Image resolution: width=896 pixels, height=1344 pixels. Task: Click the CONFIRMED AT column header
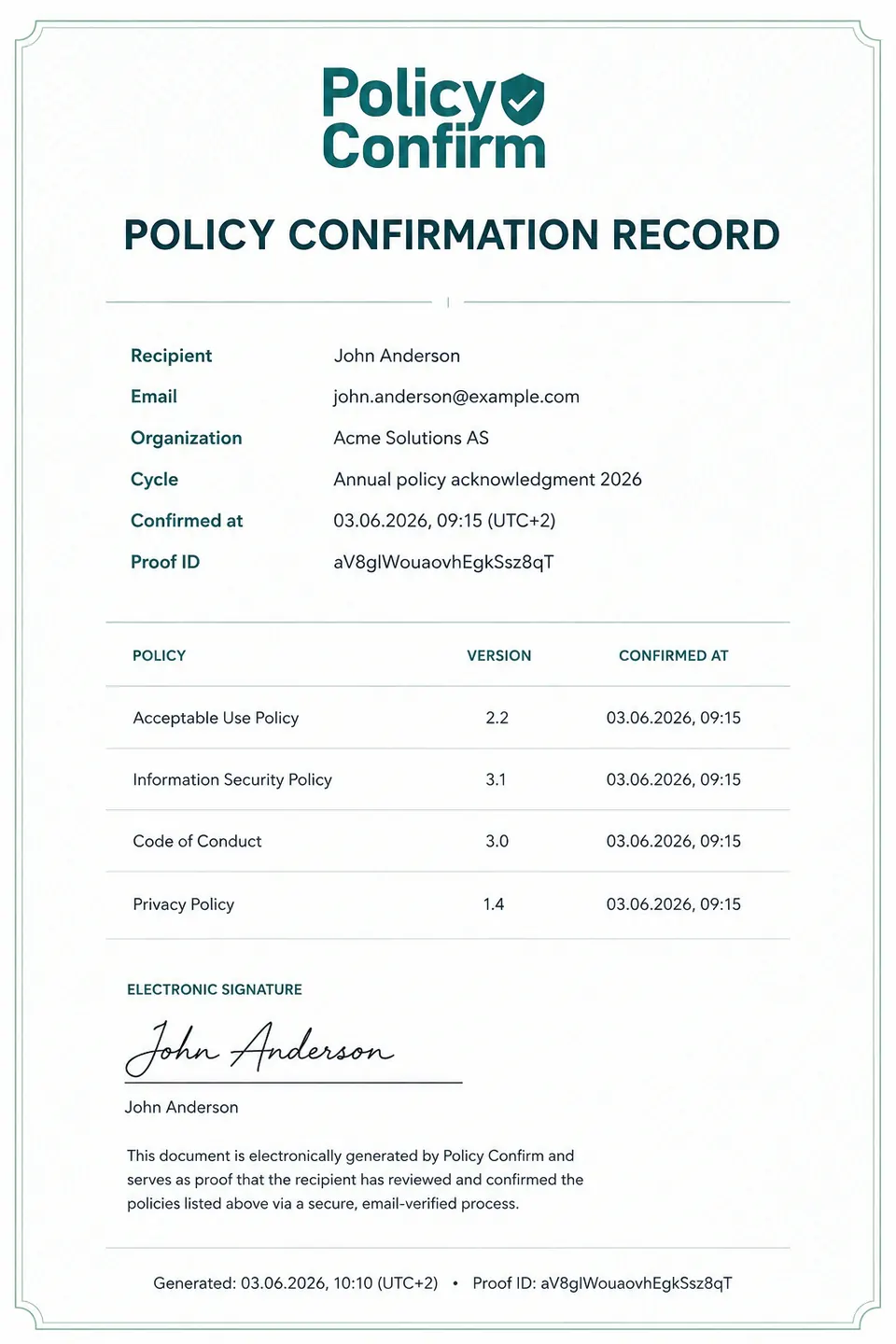click(673, 656)
